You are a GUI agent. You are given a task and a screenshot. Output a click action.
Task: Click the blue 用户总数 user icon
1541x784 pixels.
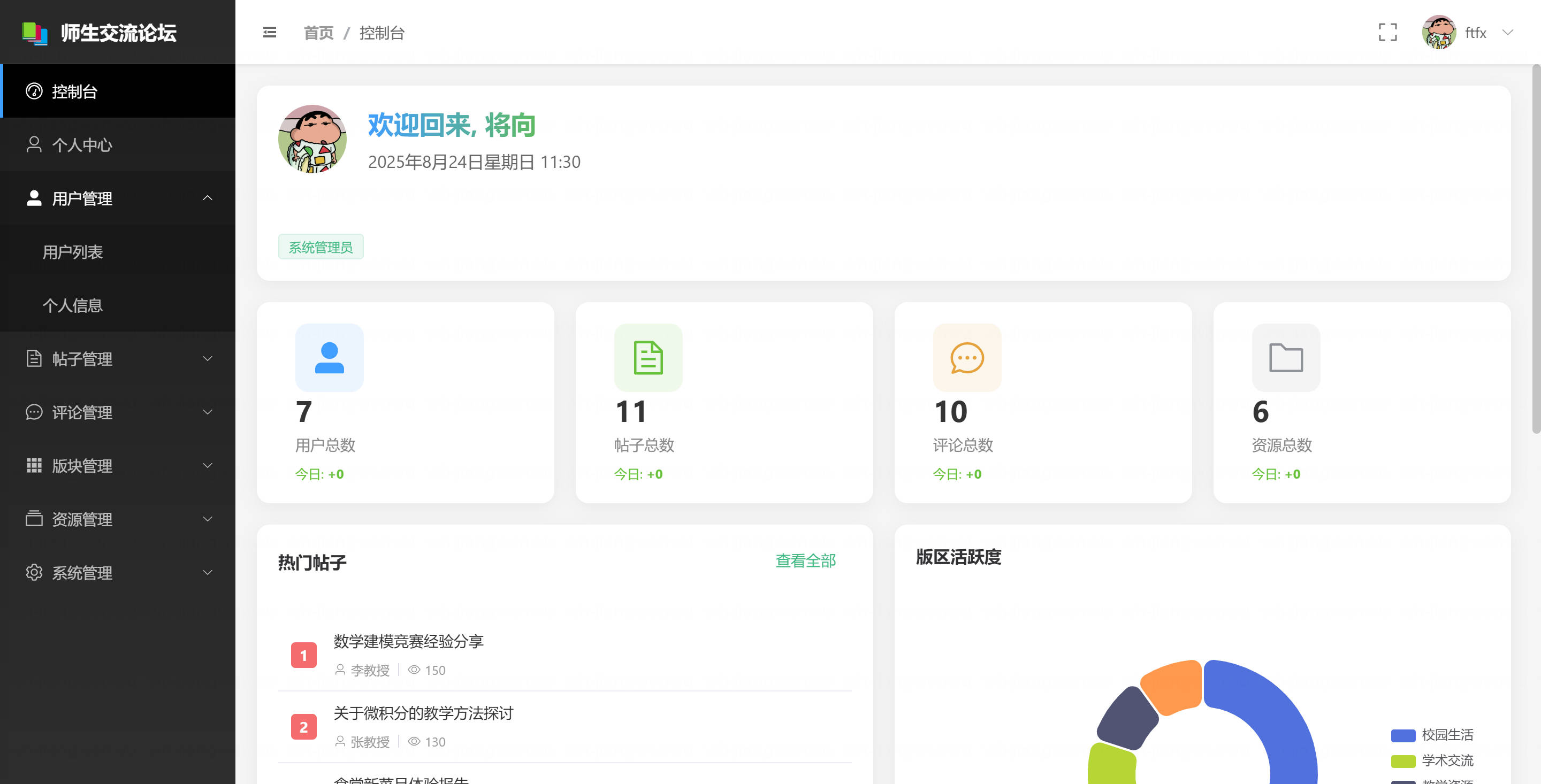(329, 358)
